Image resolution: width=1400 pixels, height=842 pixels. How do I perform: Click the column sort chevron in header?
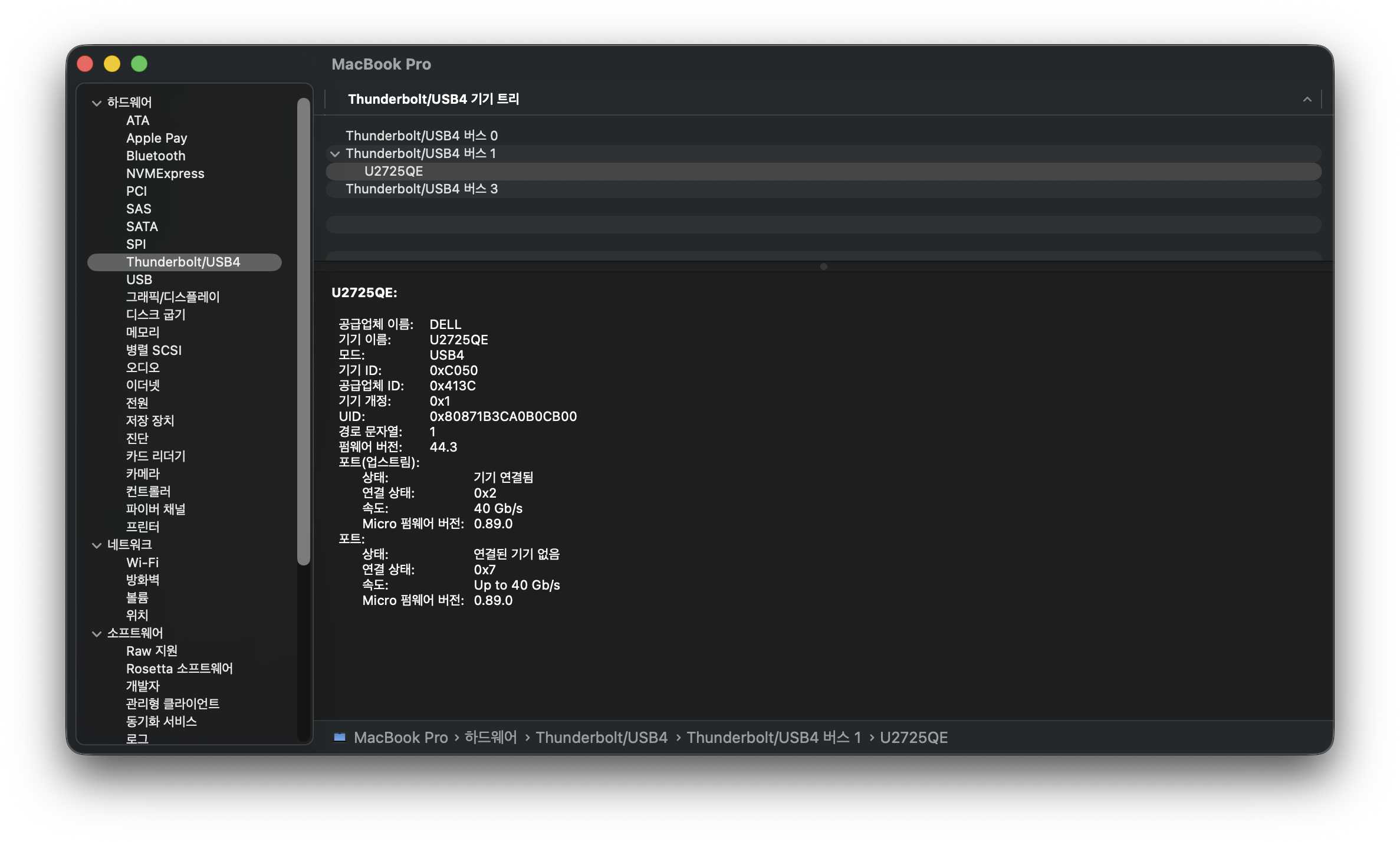click(1307, 99)
